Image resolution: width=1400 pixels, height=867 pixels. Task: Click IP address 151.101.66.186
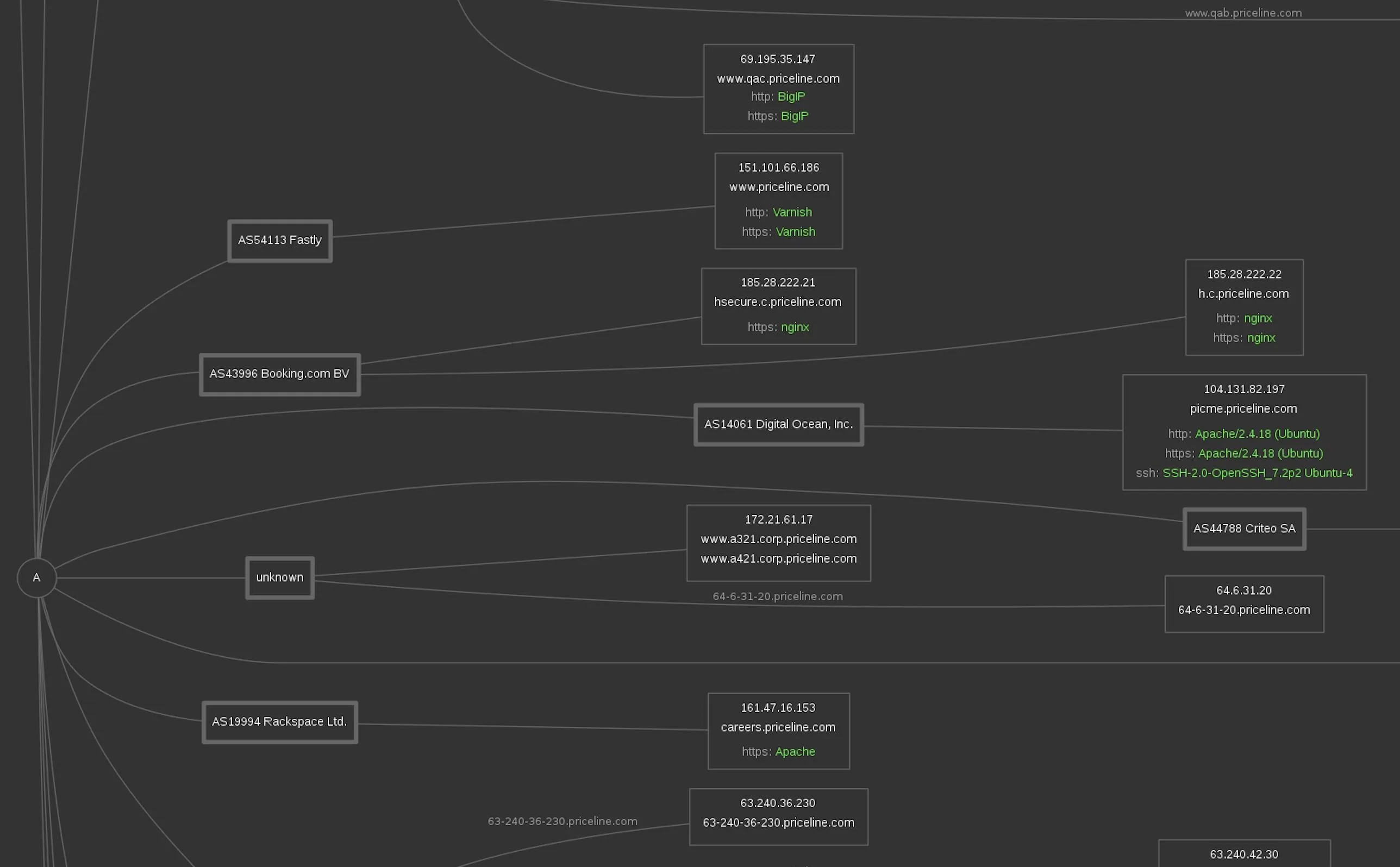[x=778, y=167]
